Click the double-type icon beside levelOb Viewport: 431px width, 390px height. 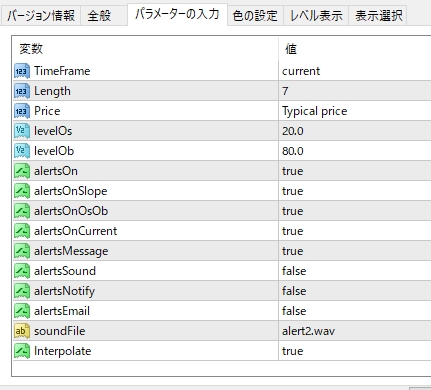(22, 151)
